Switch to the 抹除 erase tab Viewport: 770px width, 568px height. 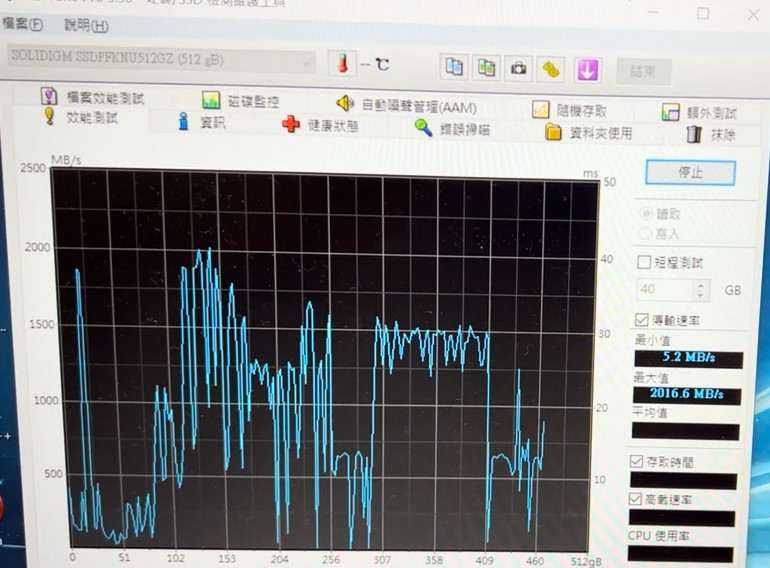pos(711,135)
